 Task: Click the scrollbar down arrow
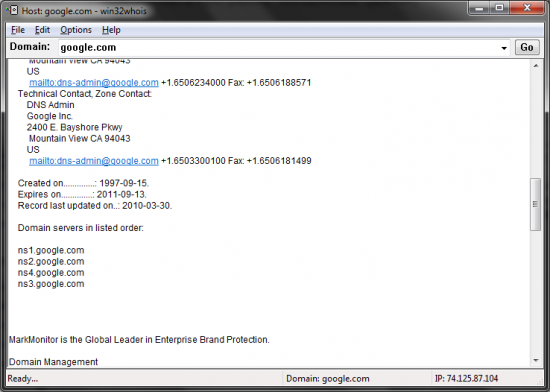536,360
